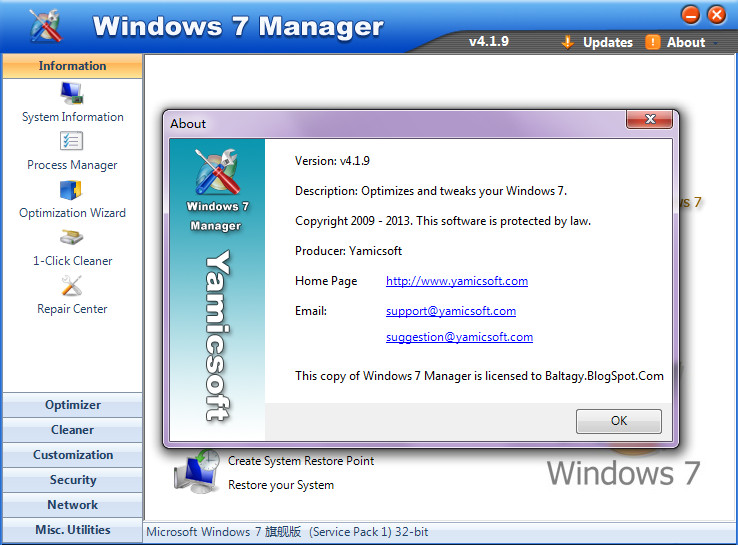Click the Updates label in header
The width and height of the screenshot is (738, 545).
tap(608, 42)
